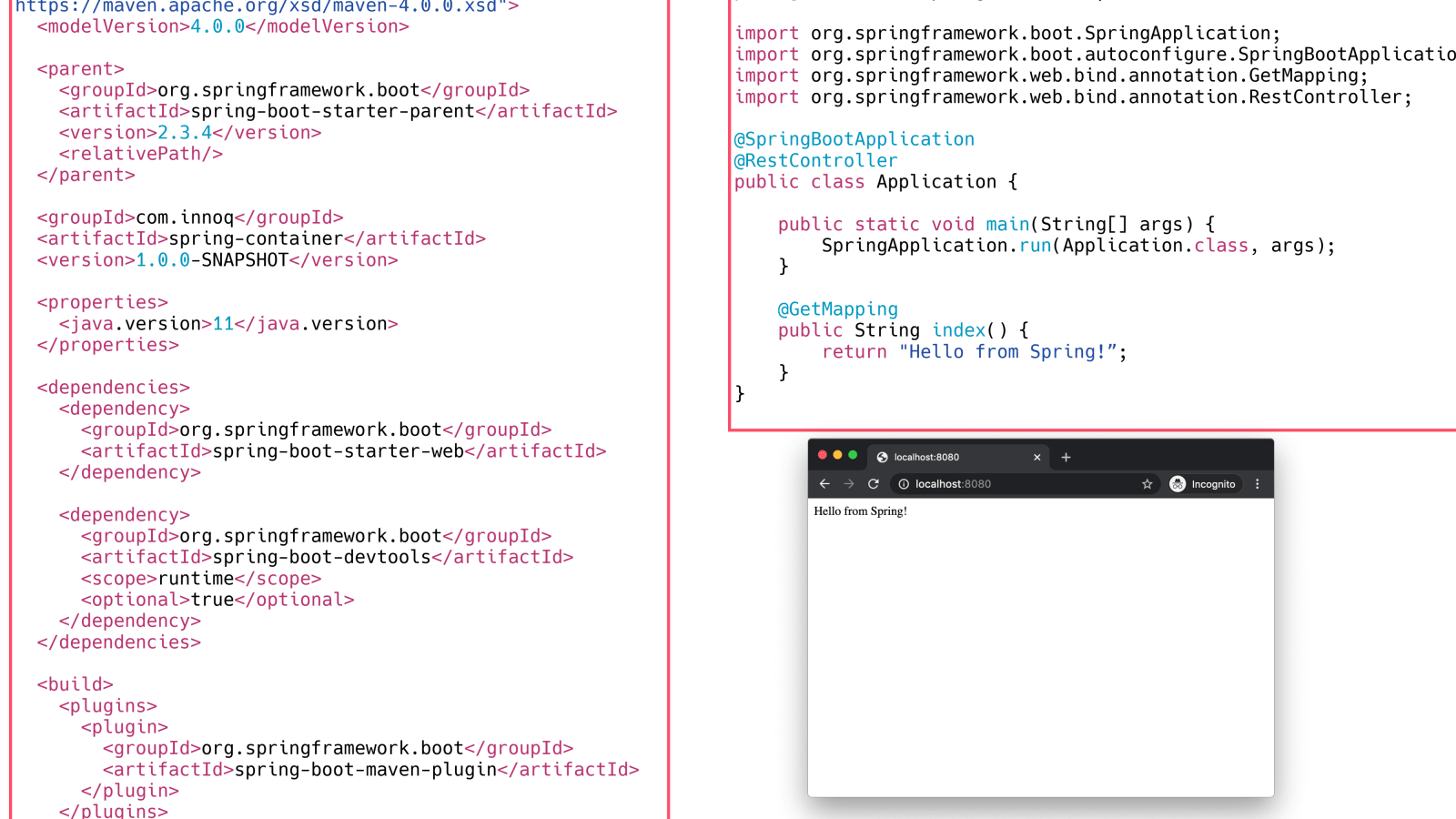Screen dimensions: 1456x819
Task: Click the com.innoq groupId line
Action: point(189,217)
